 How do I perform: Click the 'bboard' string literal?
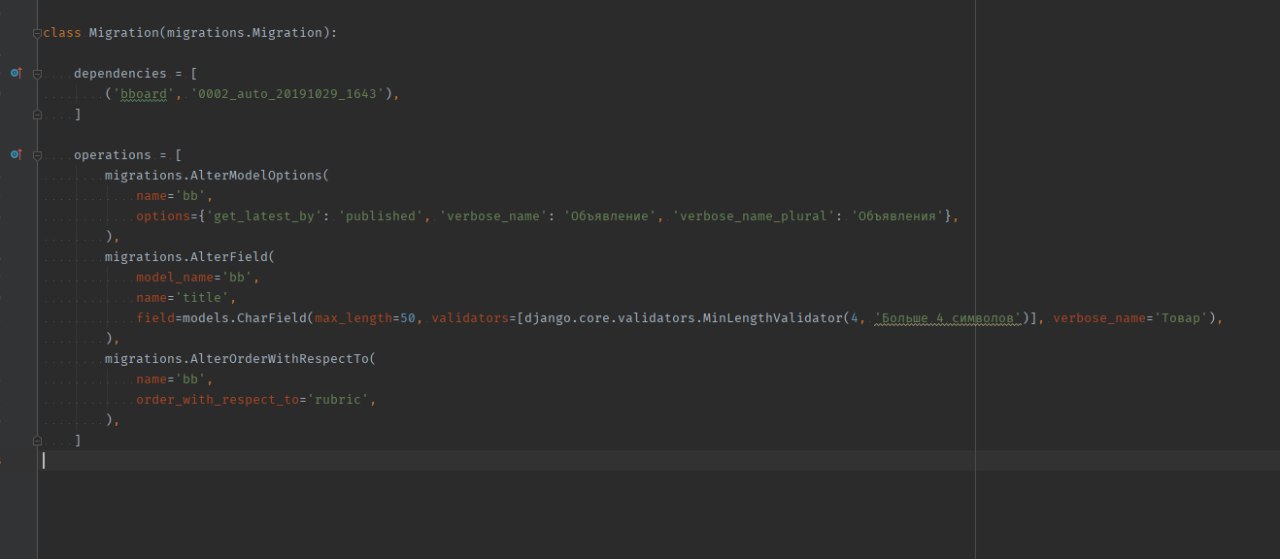click(x=144, y=94)
